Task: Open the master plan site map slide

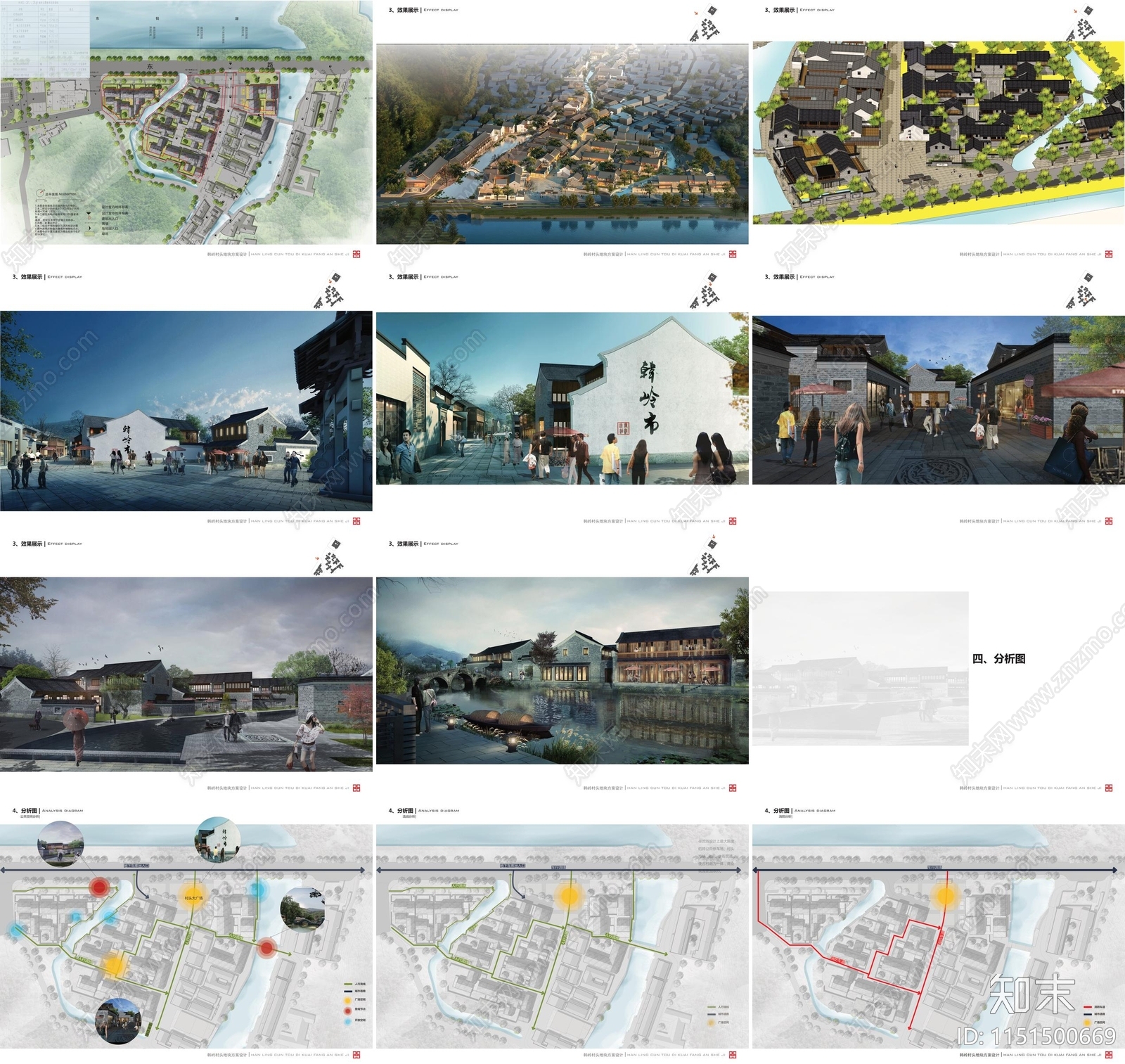Action: click(x=186, y=122)
